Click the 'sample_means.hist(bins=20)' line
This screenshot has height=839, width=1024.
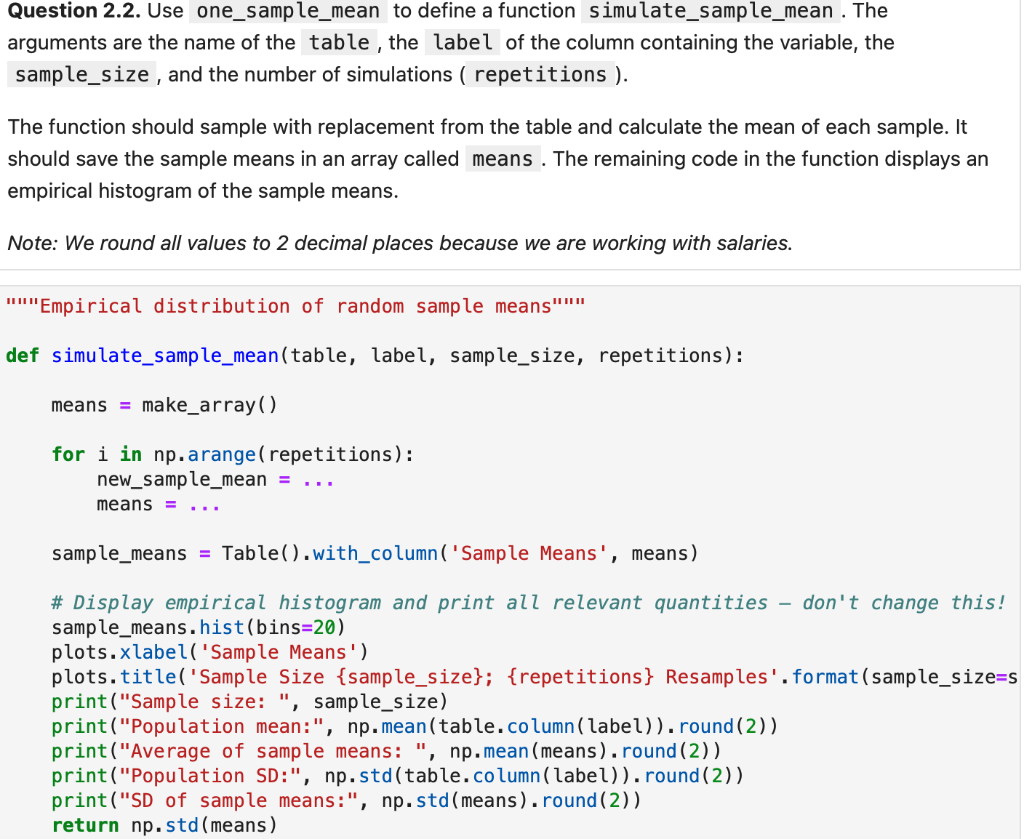[x=199, y=627]
